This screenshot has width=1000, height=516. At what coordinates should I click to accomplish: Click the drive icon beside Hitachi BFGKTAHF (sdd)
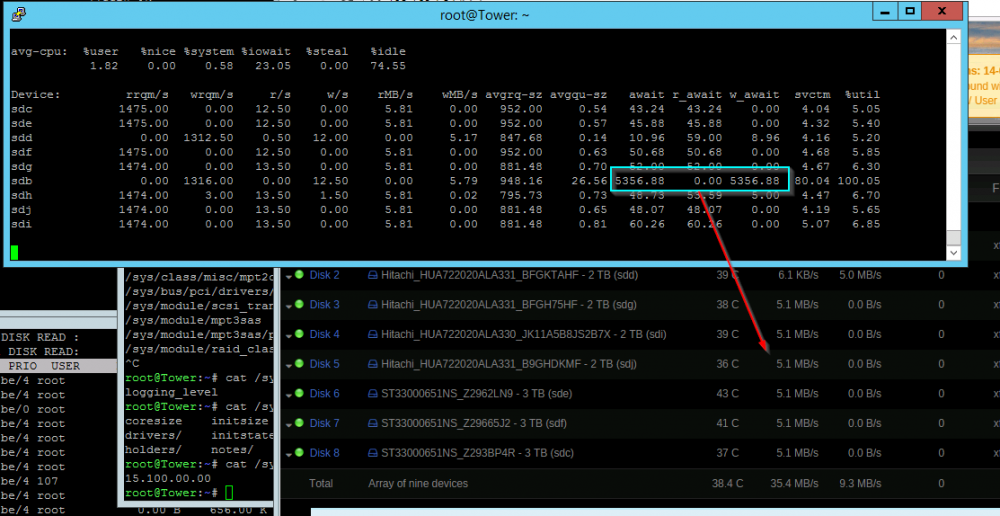click(x=373, y=275)
